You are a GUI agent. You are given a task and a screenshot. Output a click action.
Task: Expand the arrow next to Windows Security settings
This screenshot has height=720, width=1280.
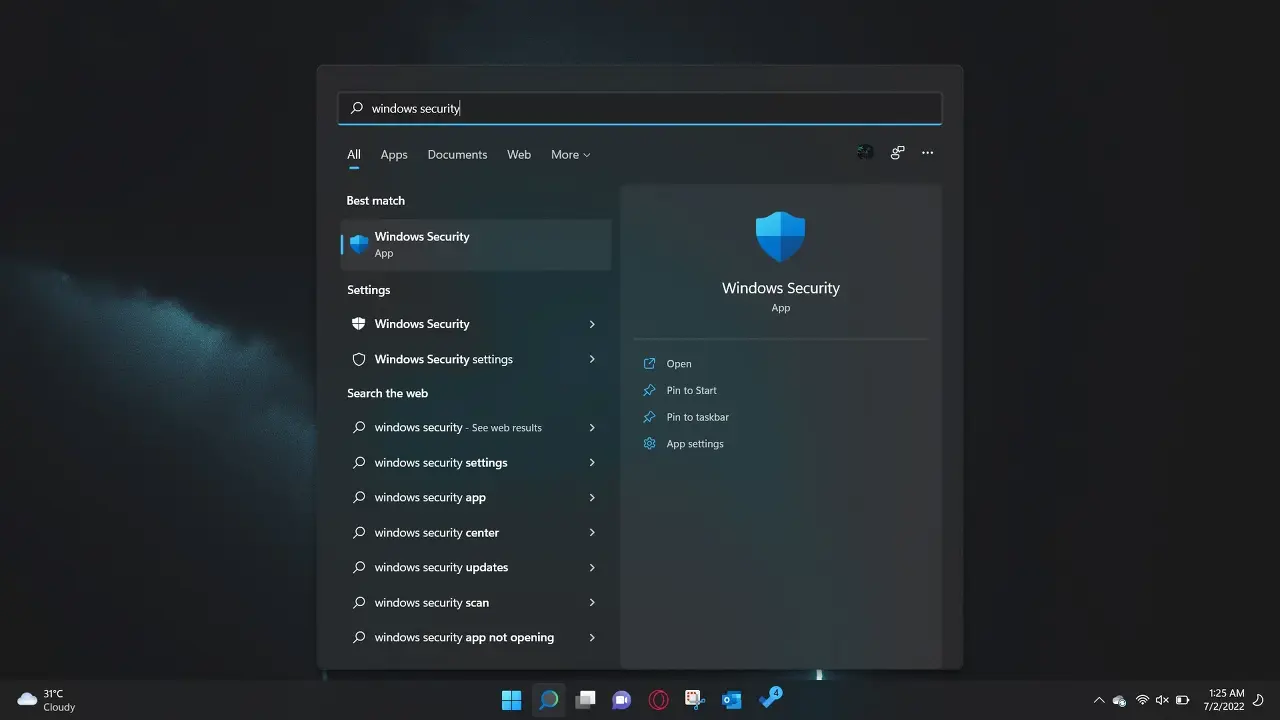pos(592,359)
